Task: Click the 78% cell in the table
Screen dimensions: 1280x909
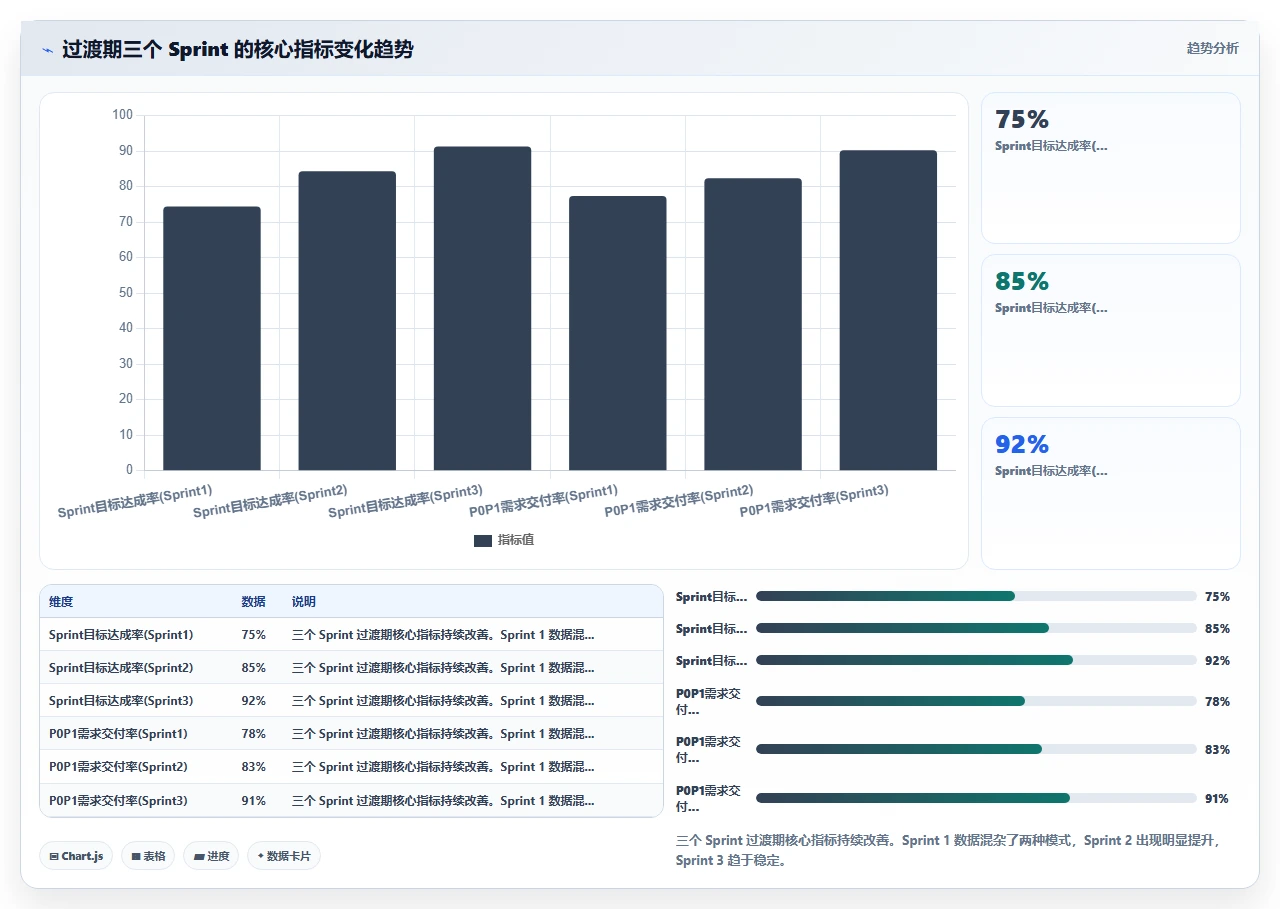Action: pyautogui.click(x=253, y=734)
